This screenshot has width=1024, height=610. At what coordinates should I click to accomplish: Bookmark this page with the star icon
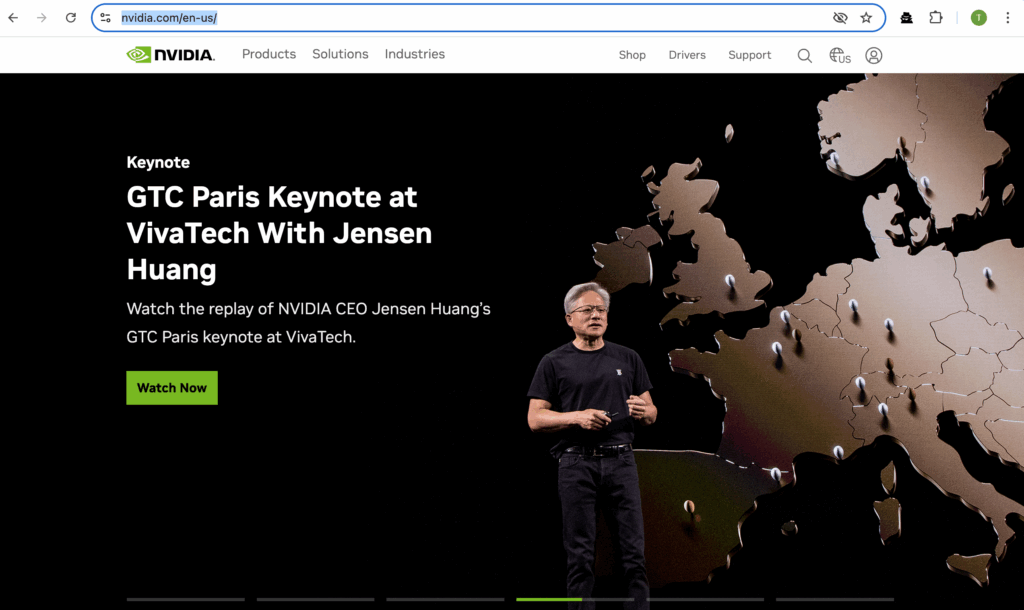point(866,18)
